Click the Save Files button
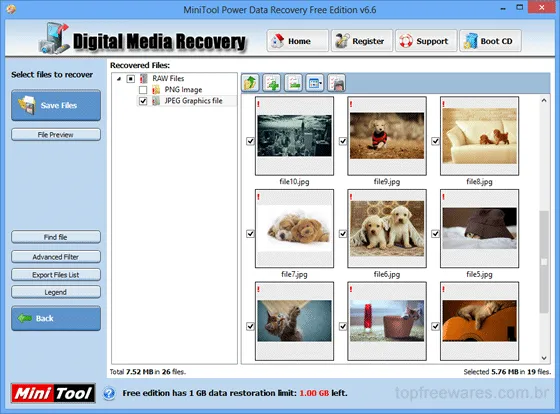560x414 pixels. click(56, 105)
